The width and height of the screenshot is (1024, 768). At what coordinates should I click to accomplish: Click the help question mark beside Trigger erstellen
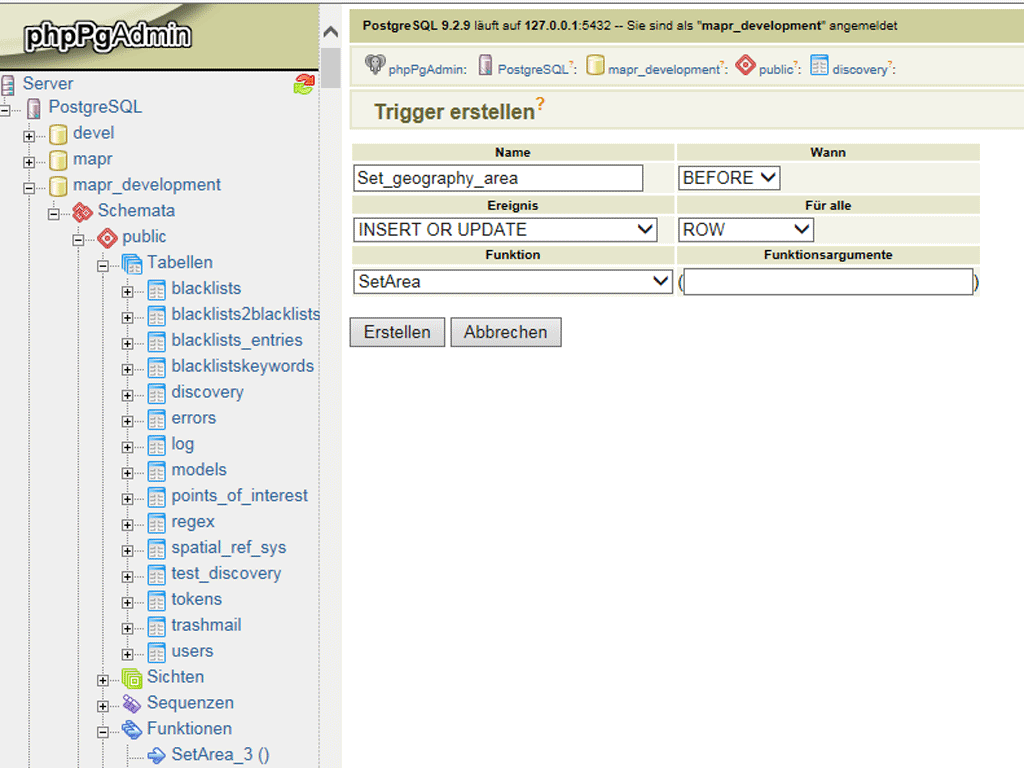[x=540, y=104]
